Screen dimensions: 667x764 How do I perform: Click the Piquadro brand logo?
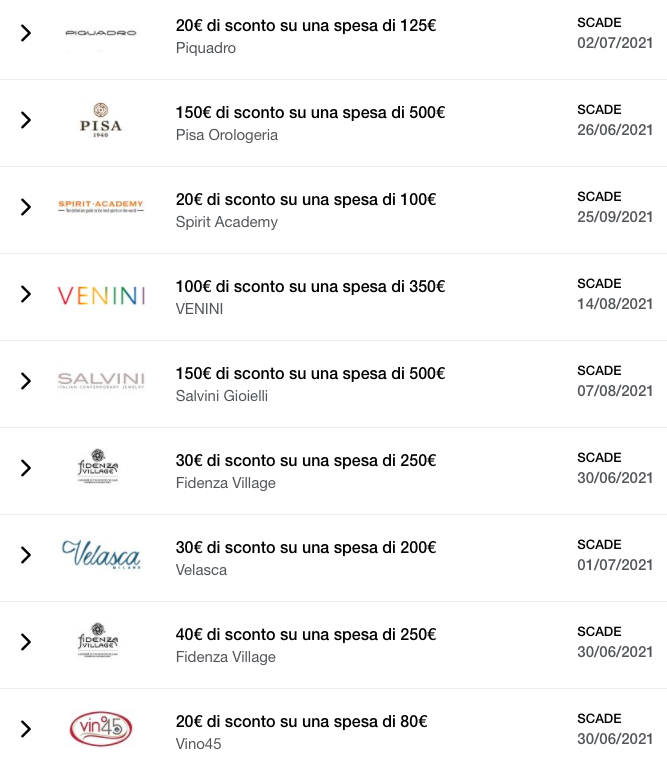(101, 33)
